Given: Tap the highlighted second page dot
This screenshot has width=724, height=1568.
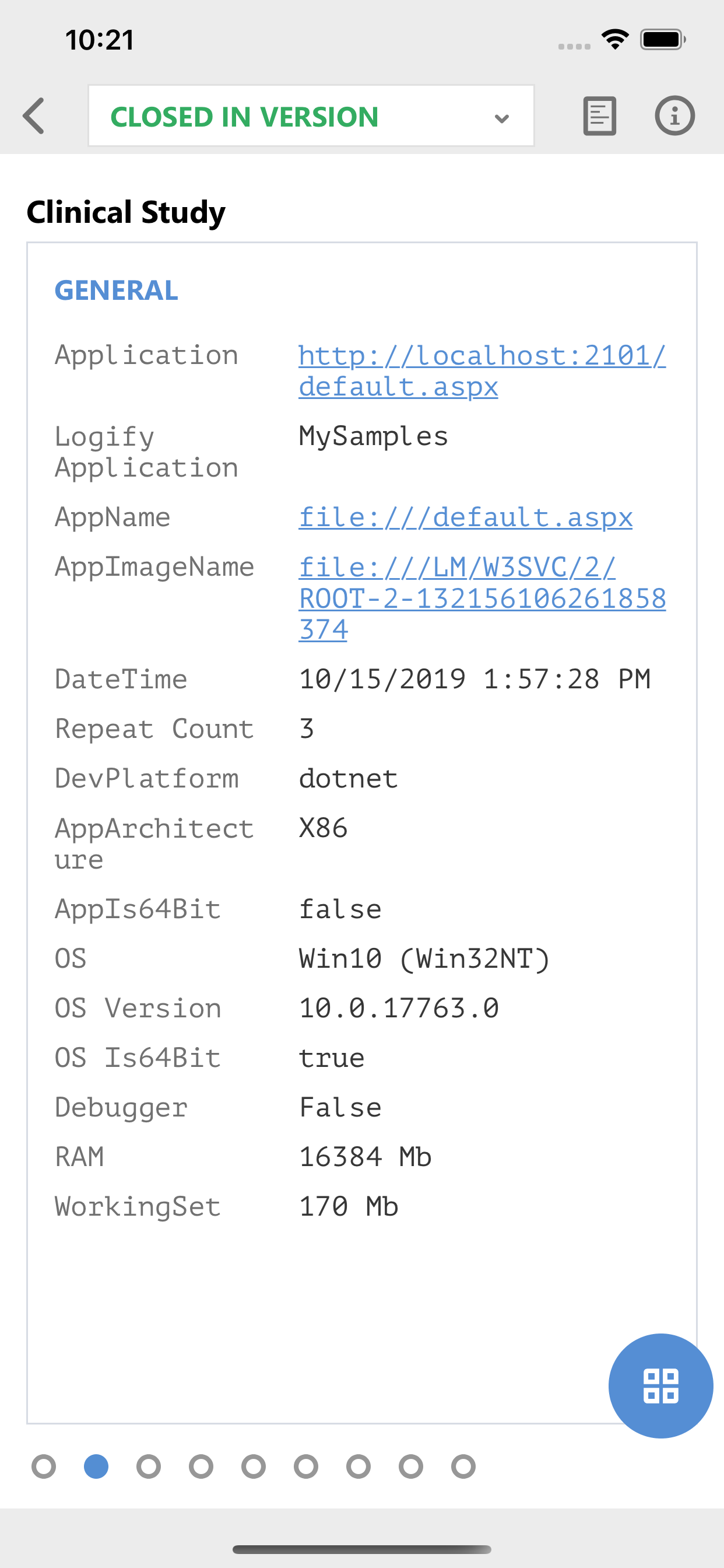Looking at the screenshot, I should pyautogui.click(x=97, y=1467).
